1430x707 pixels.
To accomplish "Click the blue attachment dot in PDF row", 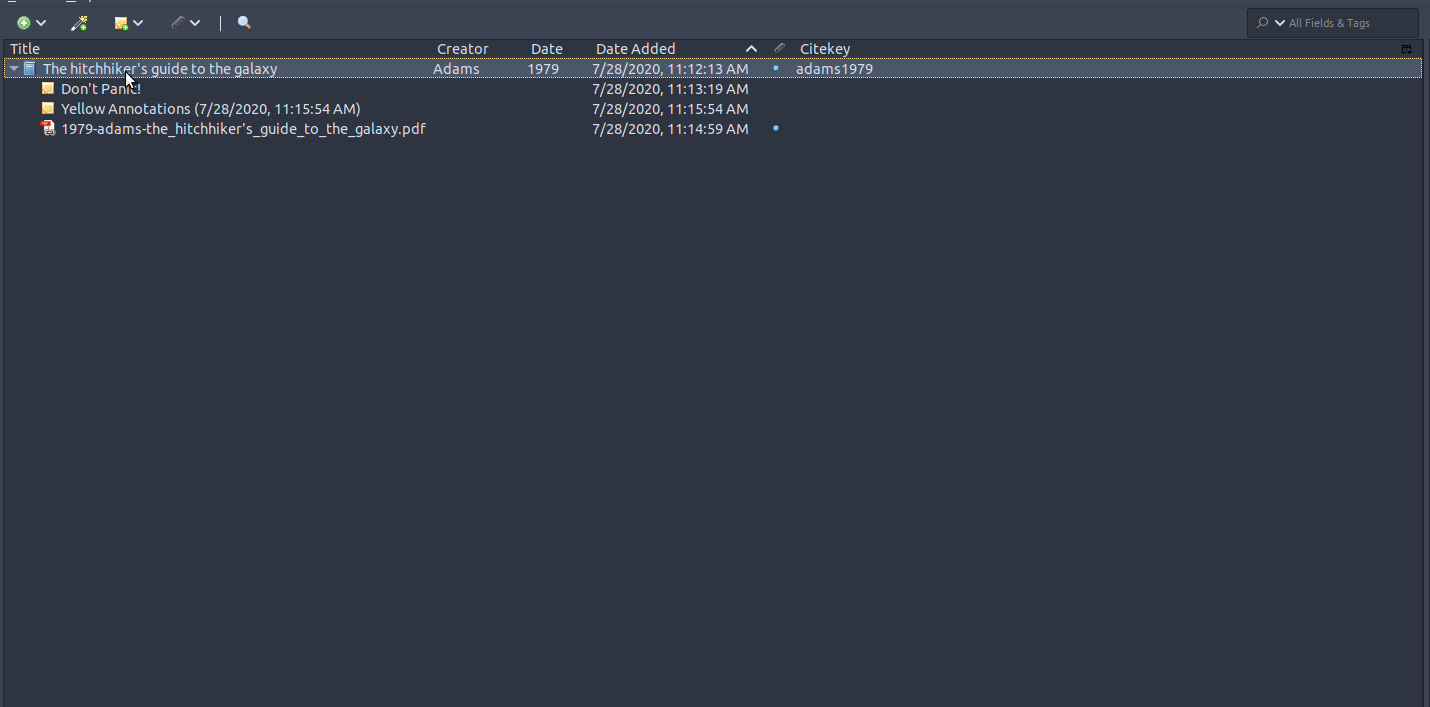I will click(x=776, y=128).
